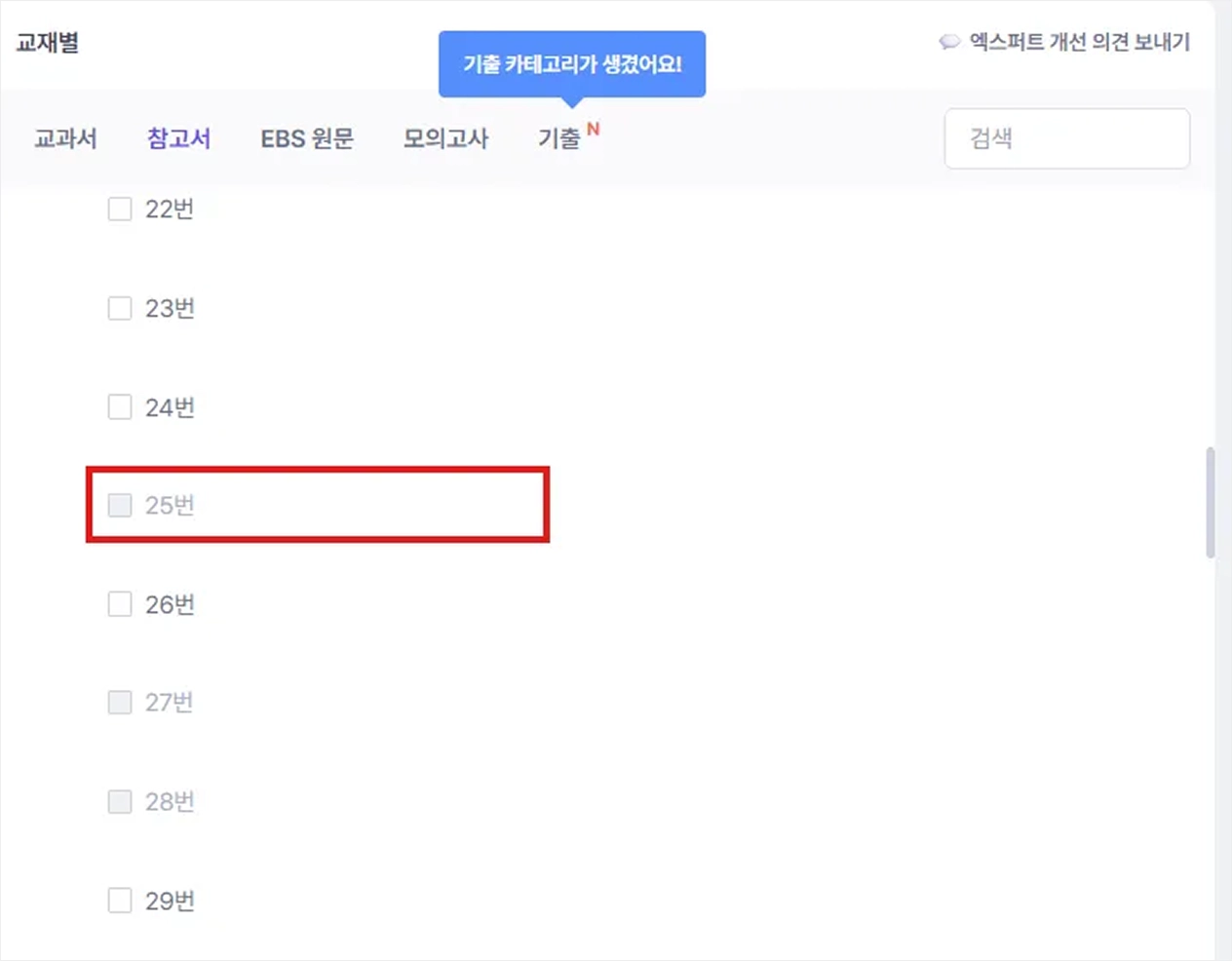Click the red N badge beside 기출
This screenshot has width=1232, height=961.
593,129
